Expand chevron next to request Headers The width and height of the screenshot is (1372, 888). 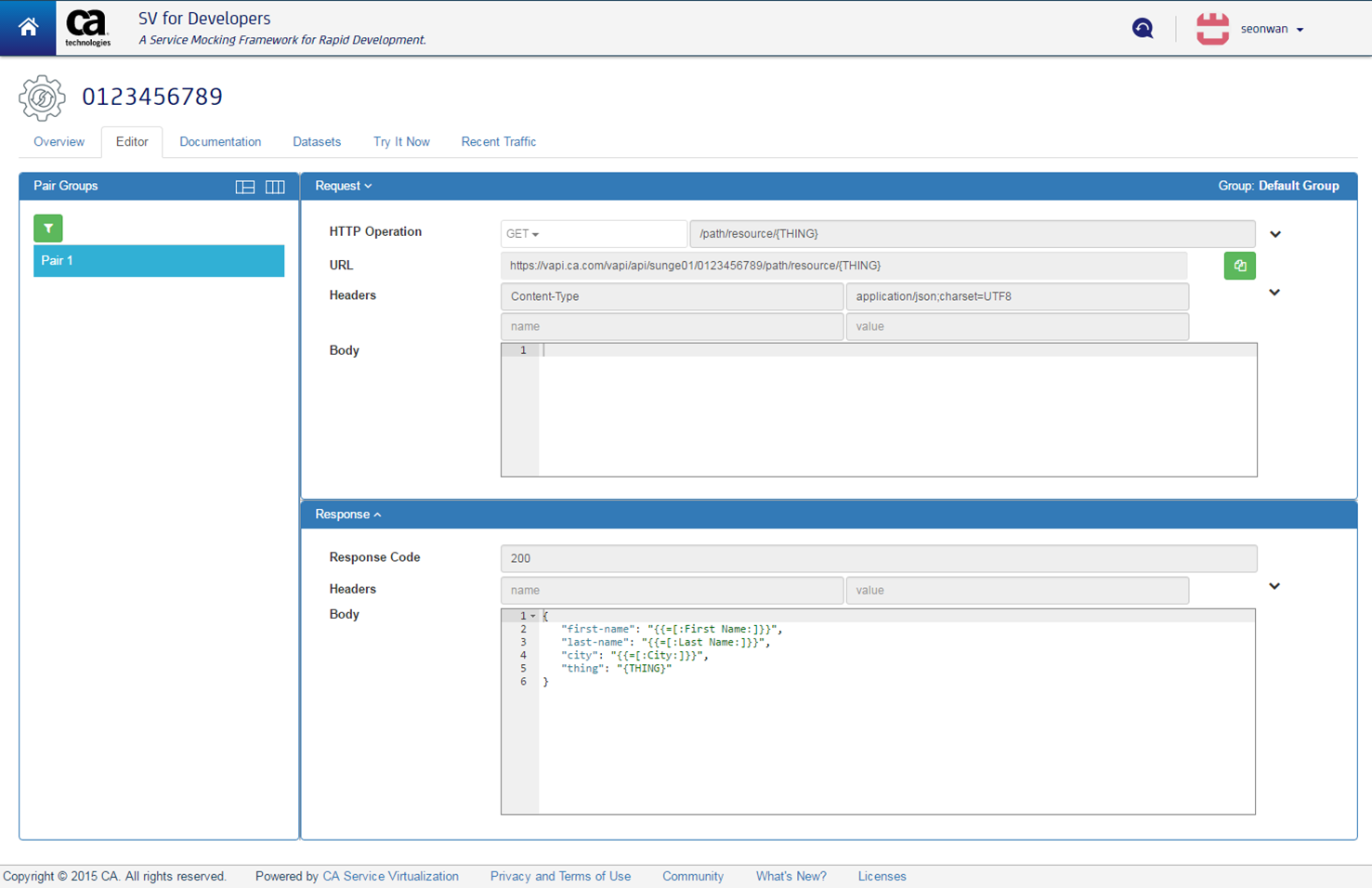(x=1274, y=293)
